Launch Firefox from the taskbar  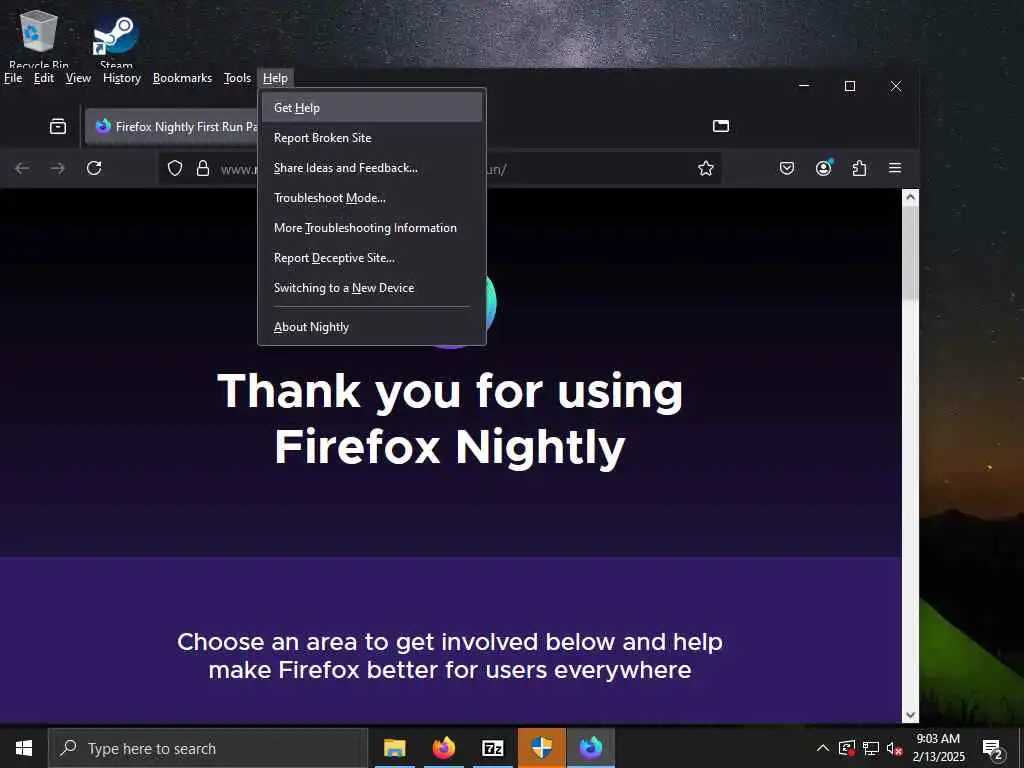443,748
